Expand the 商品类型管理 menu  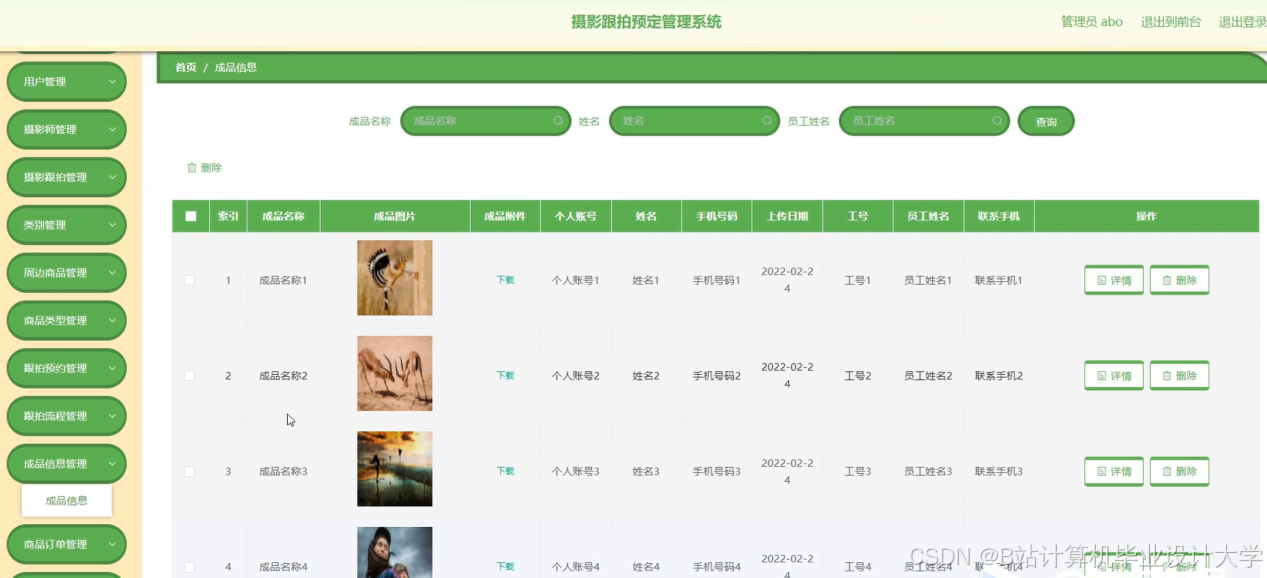(x=67, y=321)
